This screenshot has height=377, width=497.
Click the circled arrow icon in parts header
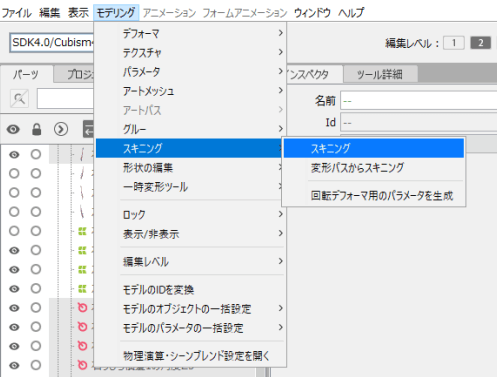(x=61, y=129)
